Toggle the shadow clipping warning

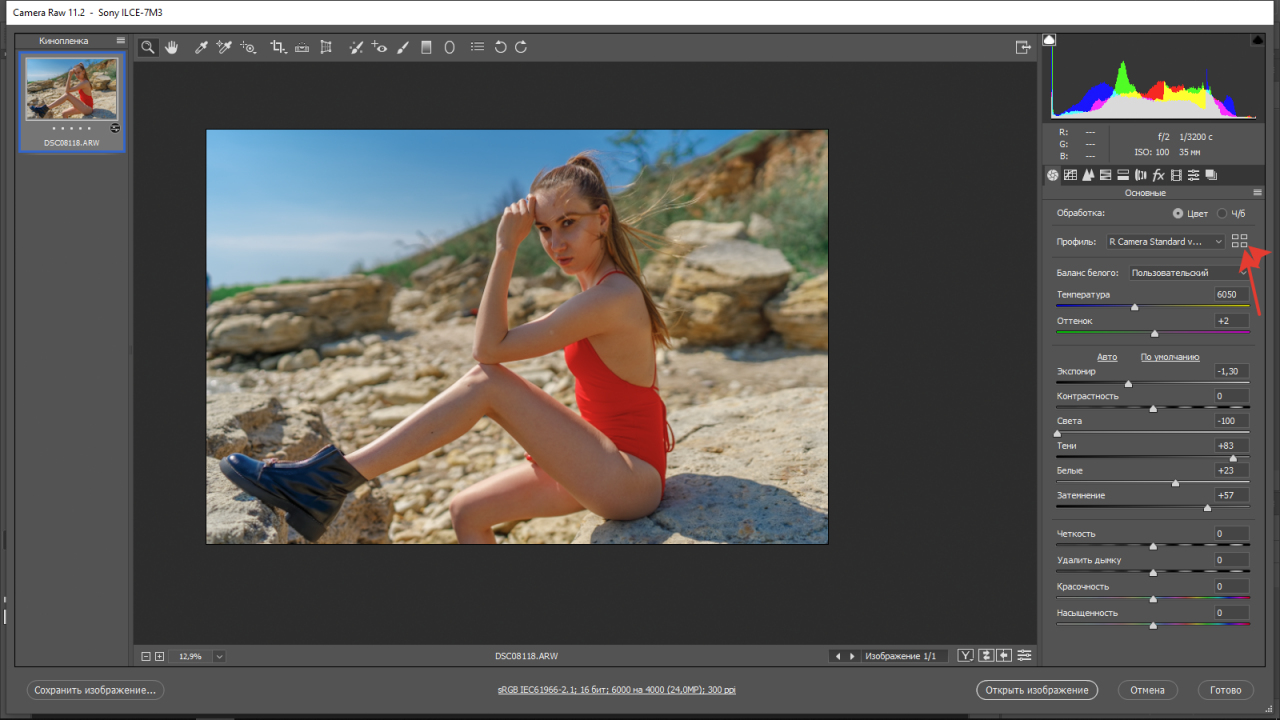(x=1049, y=40)
